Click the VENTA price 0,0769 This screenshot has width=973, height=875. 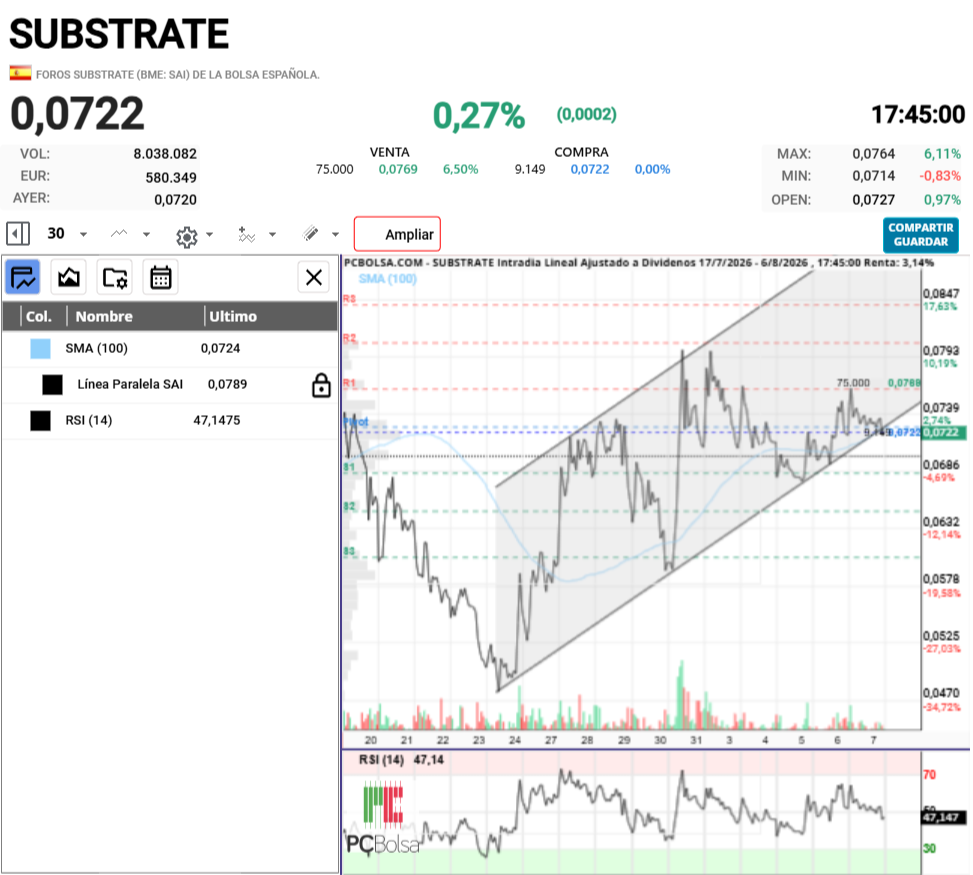point(398,169)
